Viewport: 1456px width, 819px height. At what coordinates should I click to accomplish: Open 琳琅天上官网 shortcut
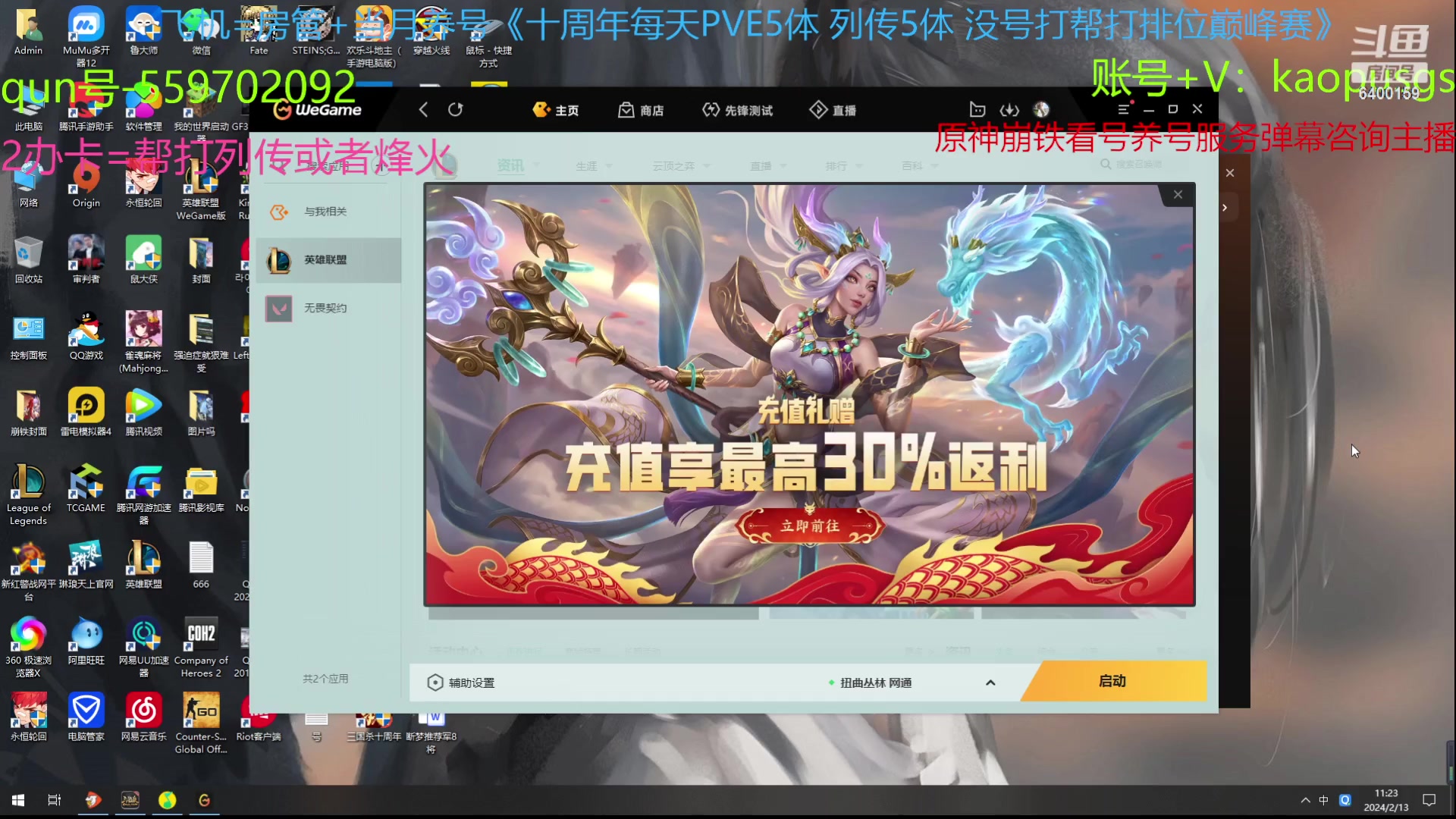pos(86,566)
